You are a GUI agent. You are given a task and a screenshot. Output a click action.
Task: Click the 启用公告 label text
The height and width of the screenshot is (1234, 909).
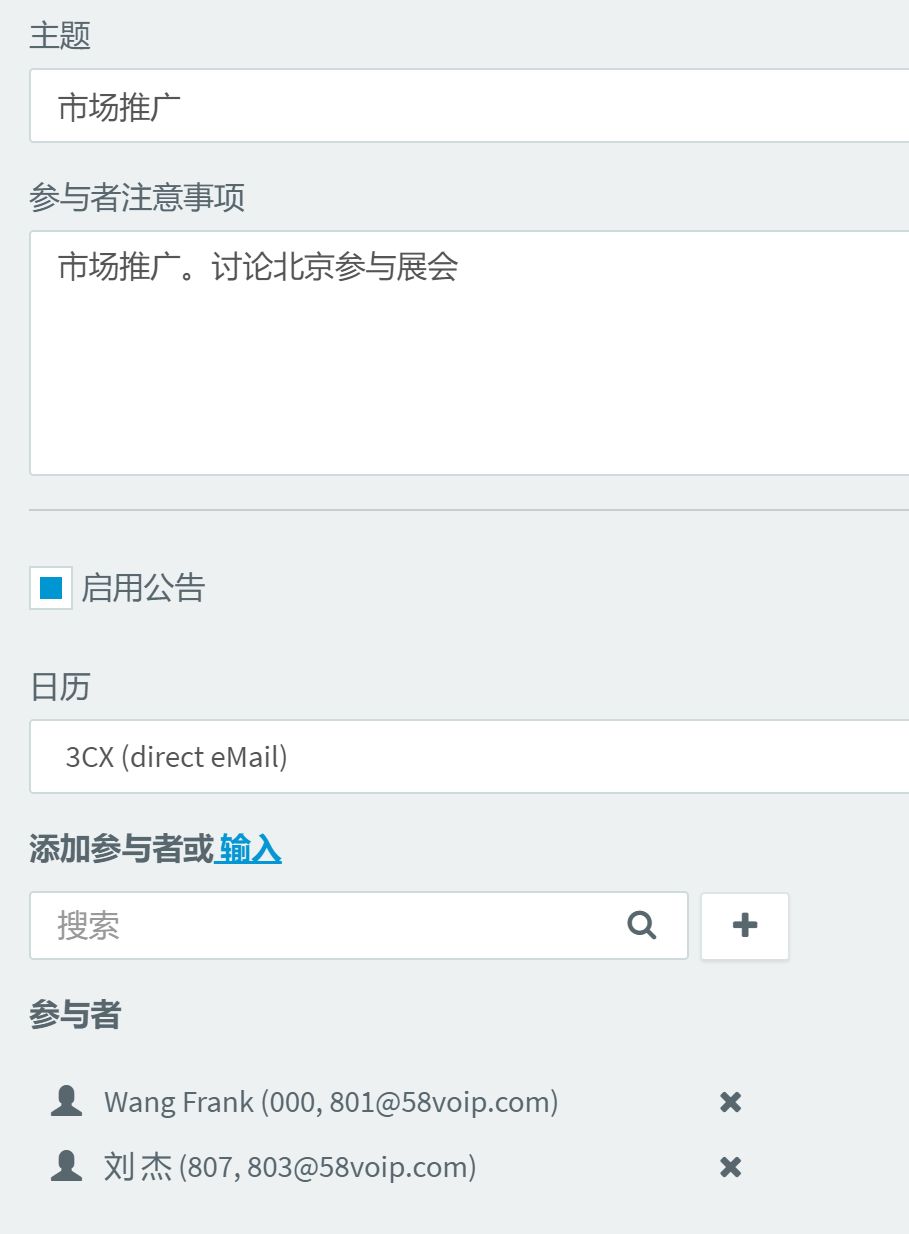(143, 588)
